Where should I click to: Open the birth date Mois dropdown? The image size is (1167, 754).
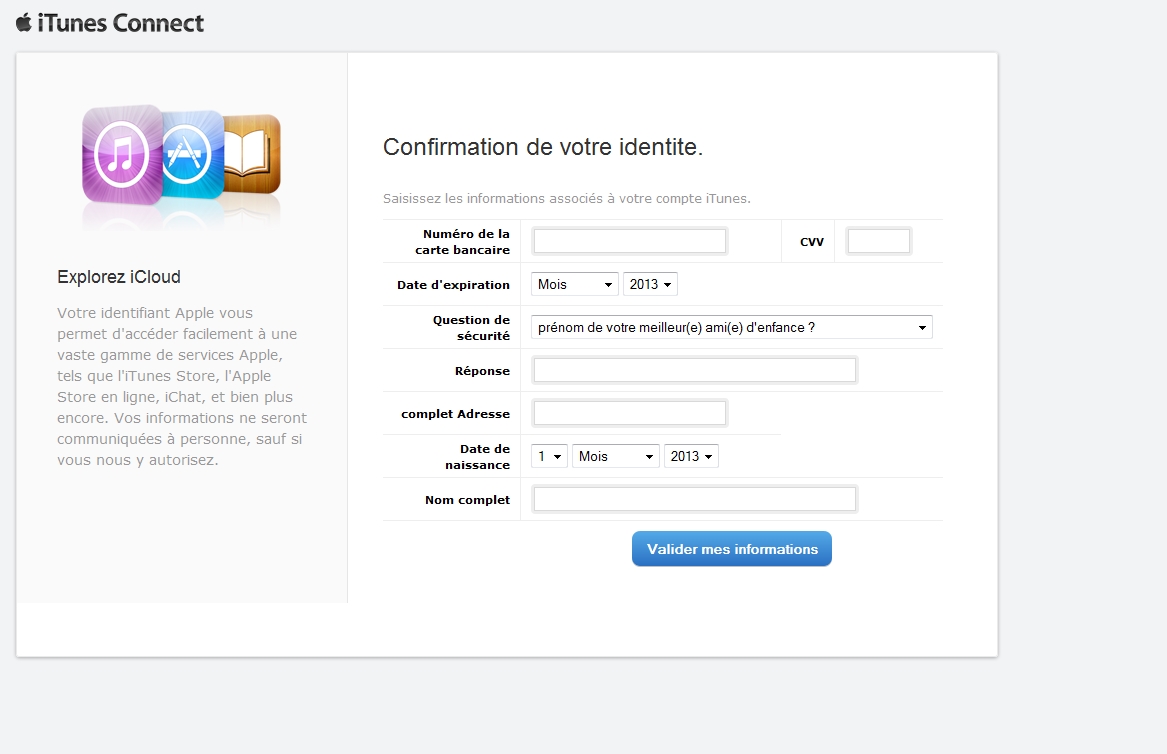tap(616, 456)
